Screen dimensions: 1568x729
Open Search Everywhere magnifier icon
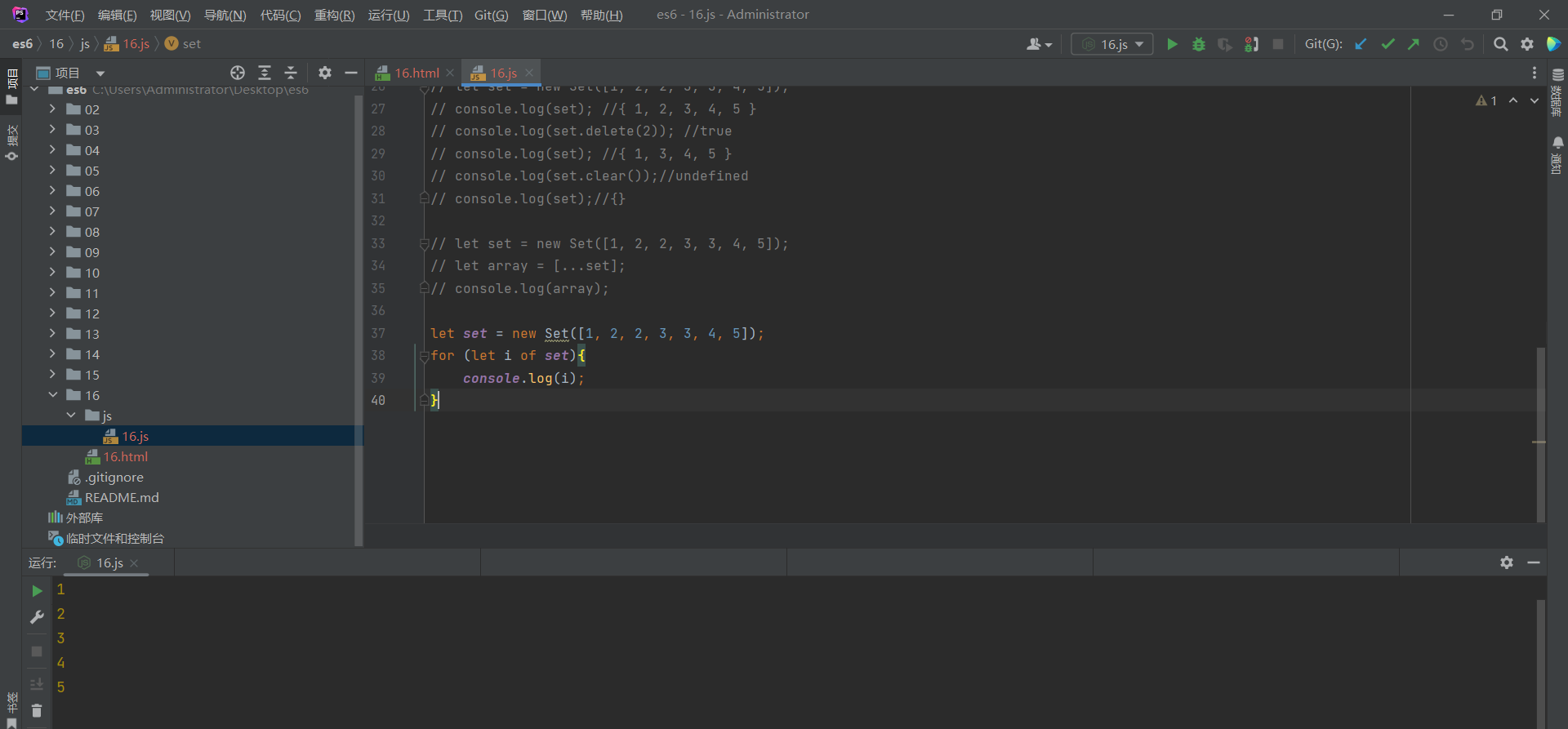coord(1500,44)
